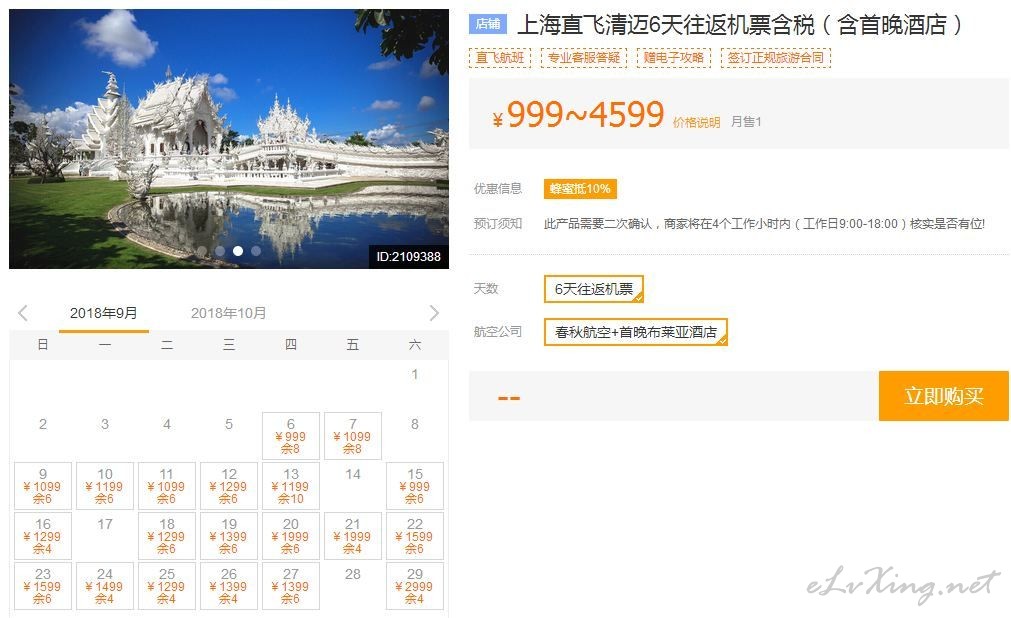The width and height of the screenshot is (1011, 618).
Task: Go to next month with right arrow
Action: tap(434, 314)
